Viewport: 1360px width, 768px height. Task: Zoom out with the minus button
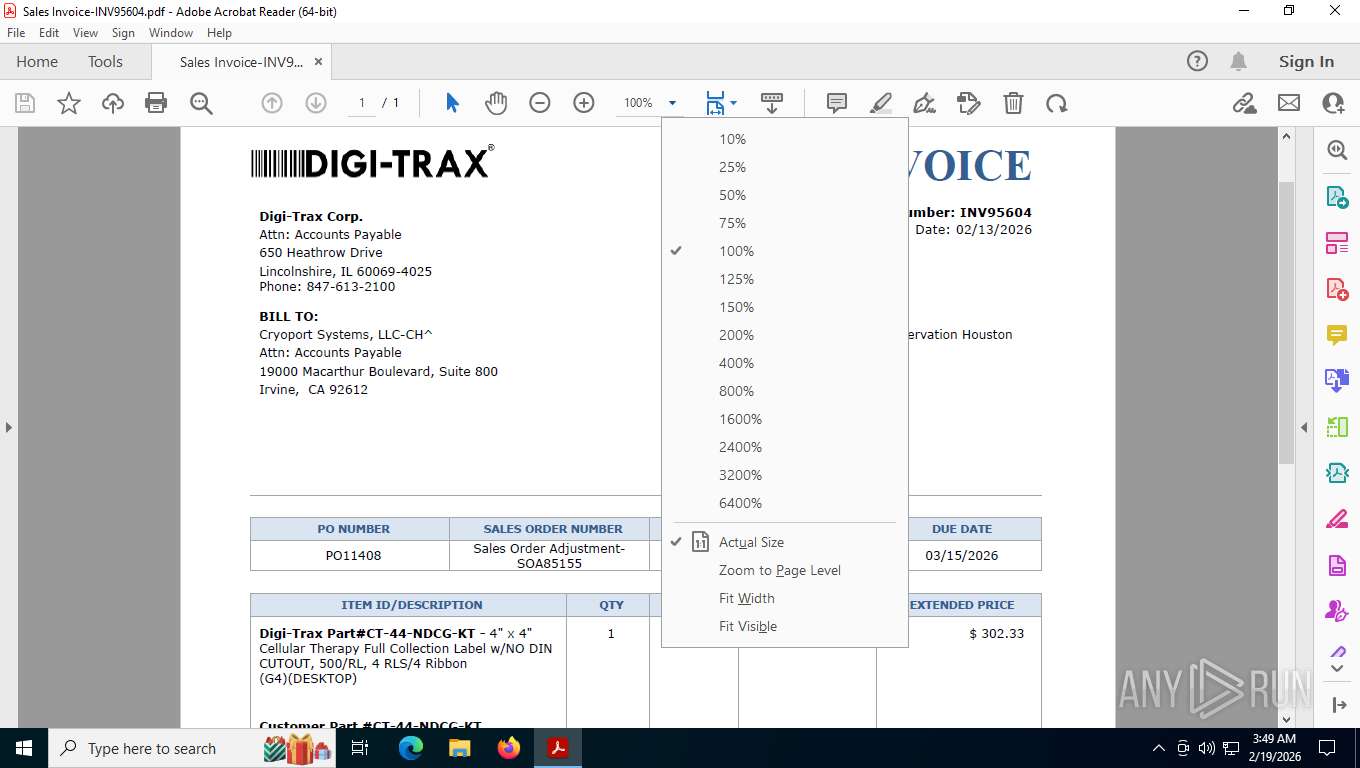pos(540,103)
